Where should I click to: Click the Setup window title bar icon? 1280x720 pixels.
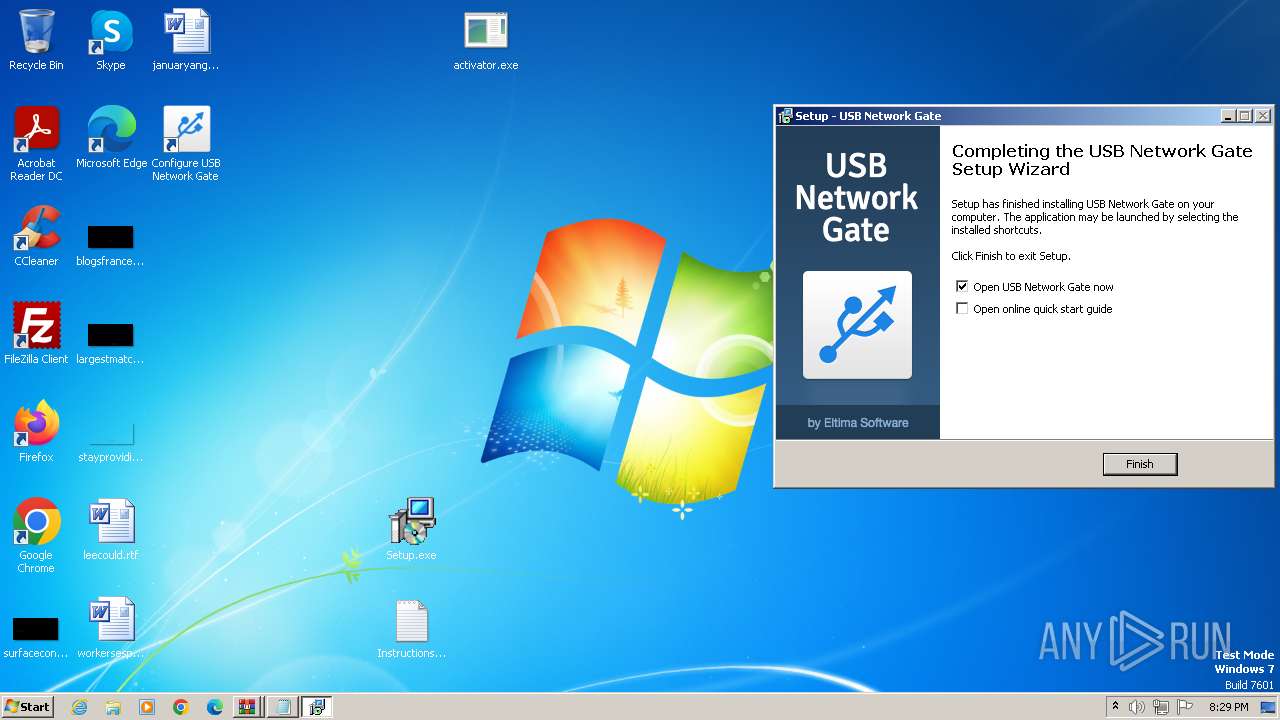point(785,116)
